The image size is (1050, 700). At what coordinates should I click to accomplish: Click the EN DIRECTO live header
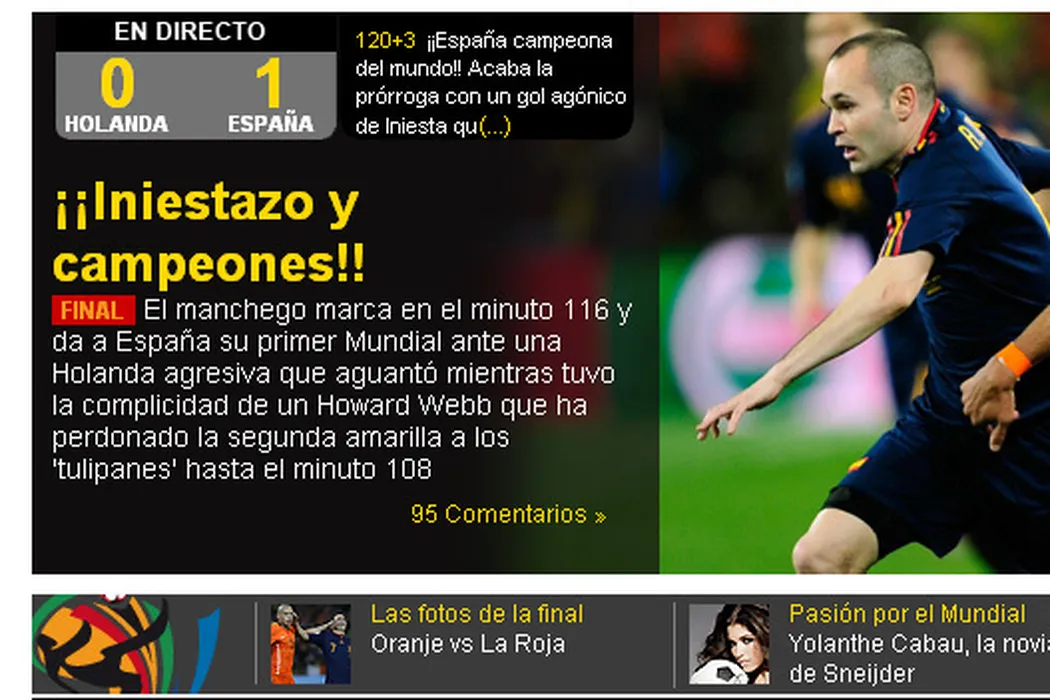[190, 31]
